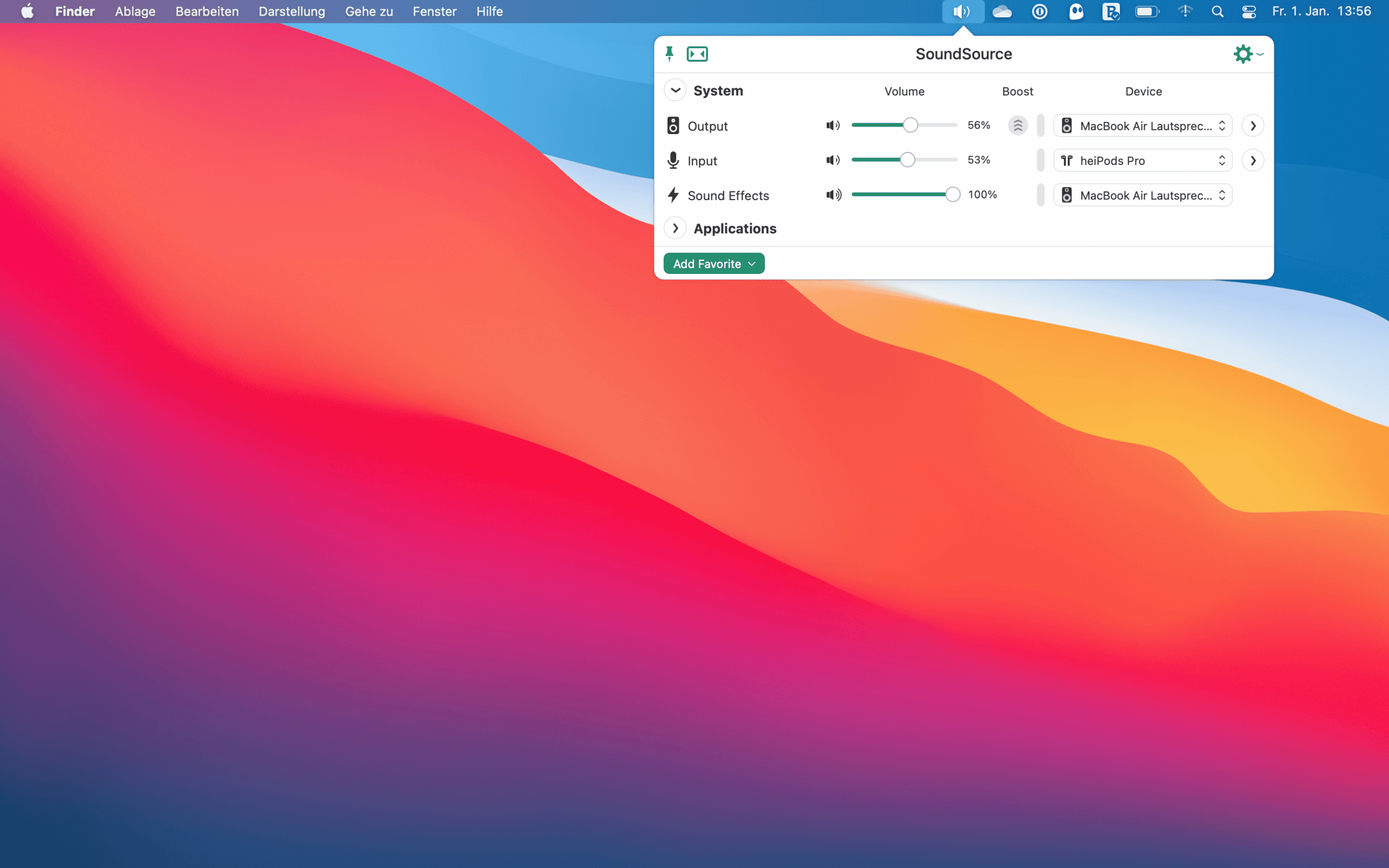The width and height of the screenshot is (1389, 868).
Task: Mute the Input audio channel
Action: pos(832,160)
